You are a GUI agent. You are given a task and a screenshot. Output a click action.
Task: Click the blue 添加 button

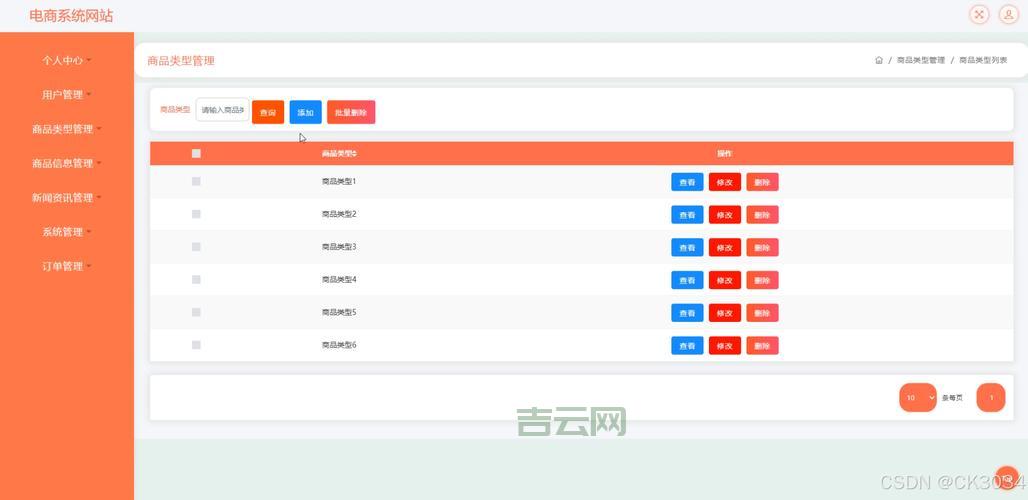pyautogui.click(x=305, y=113)
